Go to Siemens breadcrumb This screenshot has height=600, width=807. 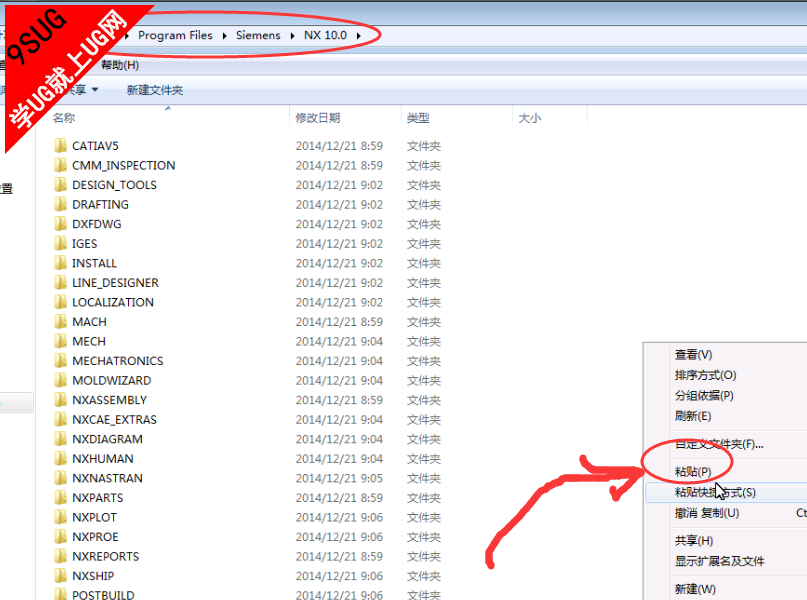258,36
